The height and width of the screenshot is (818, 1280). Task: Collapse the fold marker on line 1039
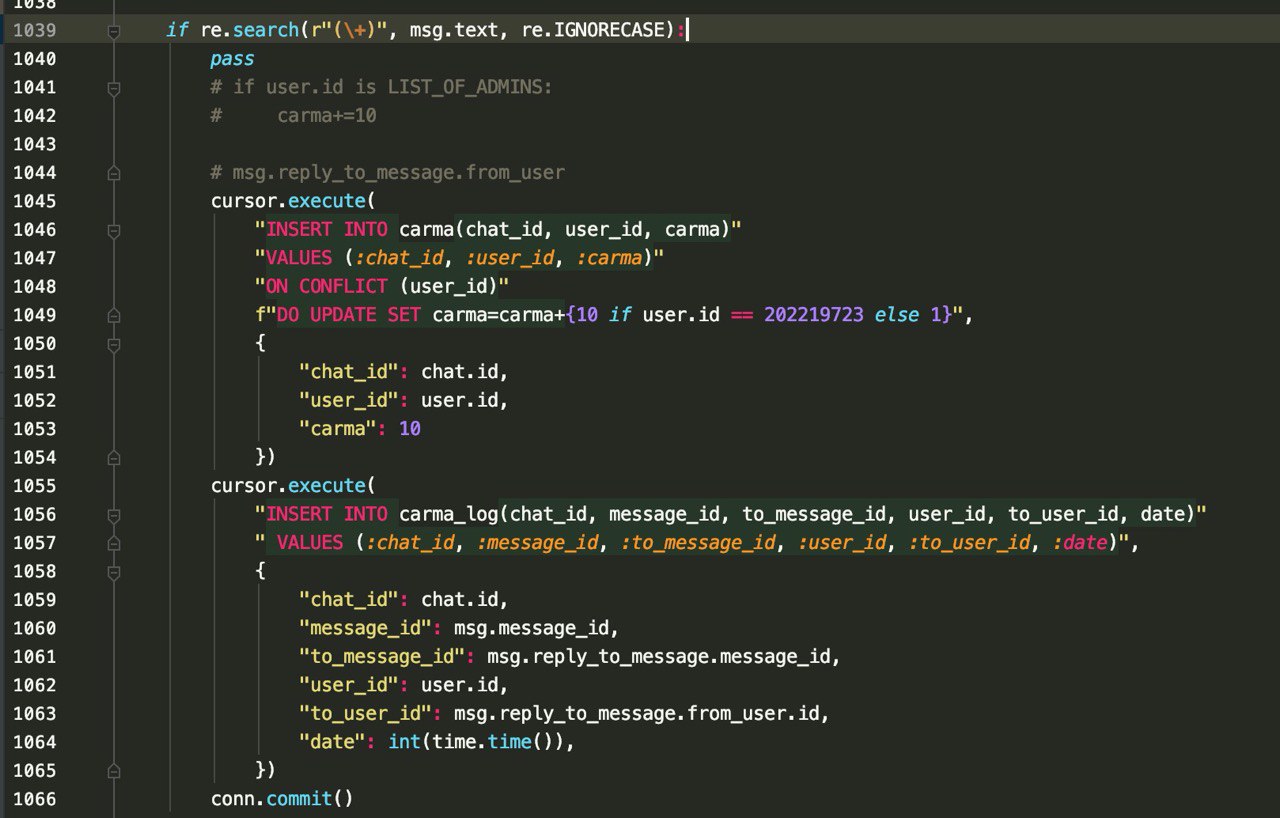[113, 31]
